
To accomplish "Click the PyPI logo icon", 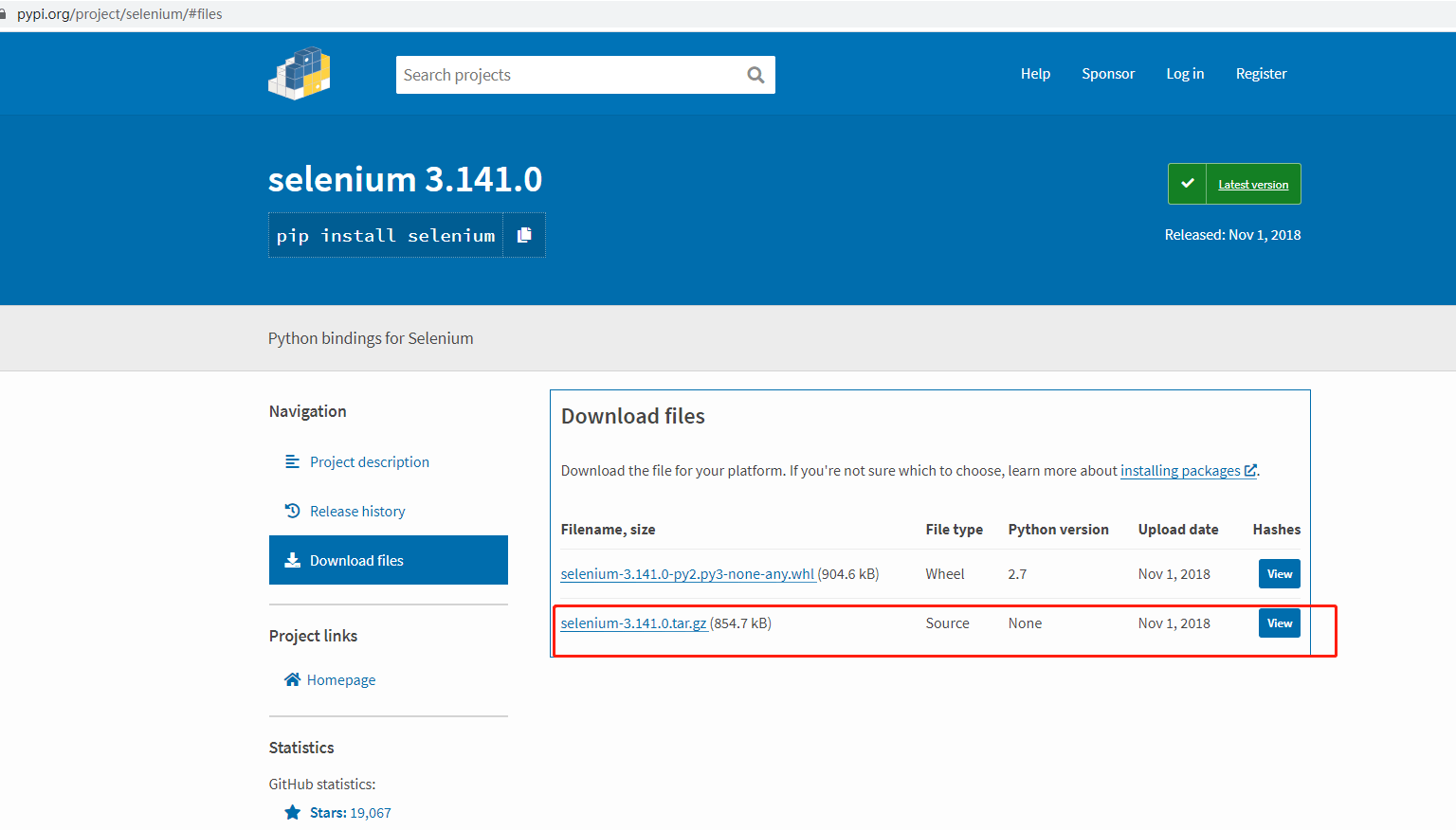I will (x=300, y=74).
